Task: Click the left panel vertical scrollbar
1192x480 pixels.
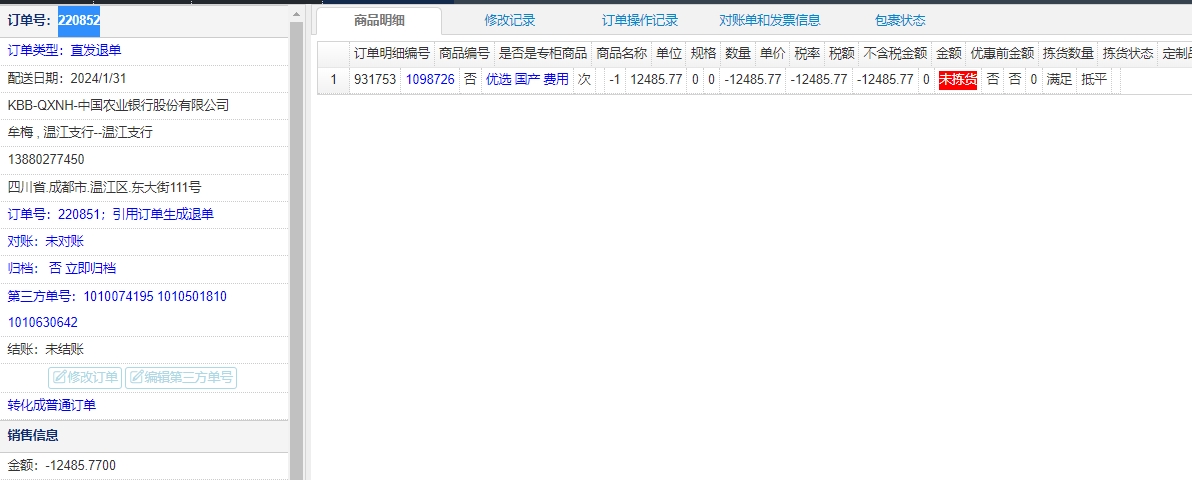Action: [296, 242]
